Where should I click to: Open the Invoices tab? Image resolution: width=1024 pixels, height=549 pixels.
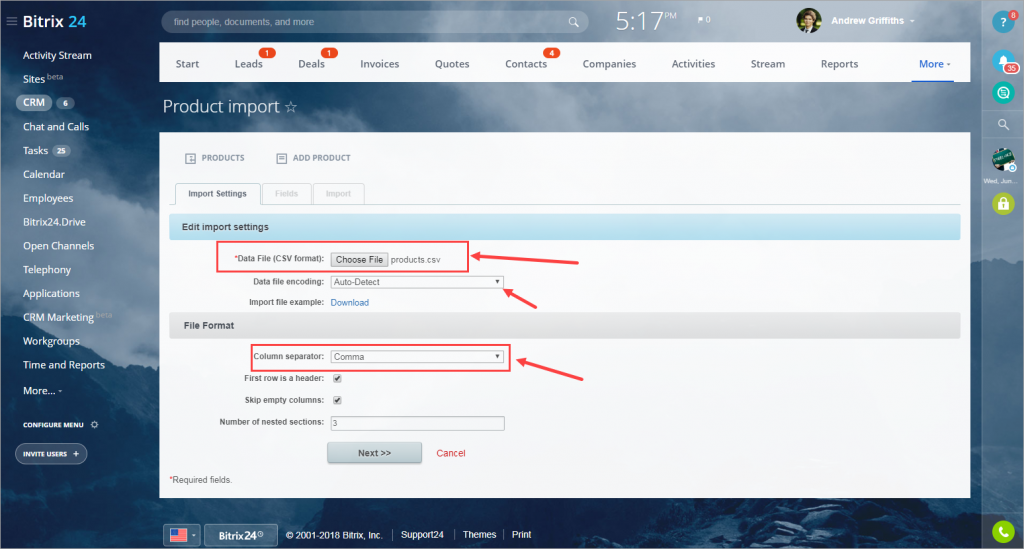tap(379, 64)
